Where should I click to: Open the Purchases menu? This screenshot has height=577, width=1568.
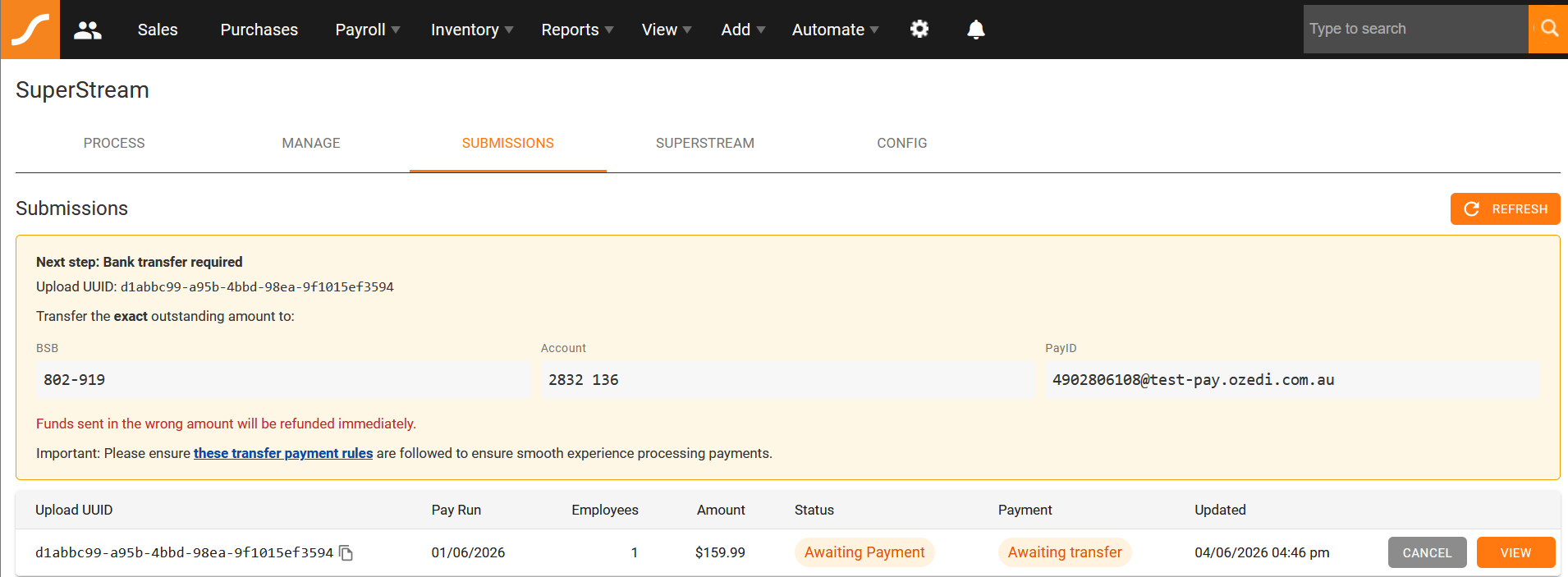pyautogui.click(x=259, y=30)
